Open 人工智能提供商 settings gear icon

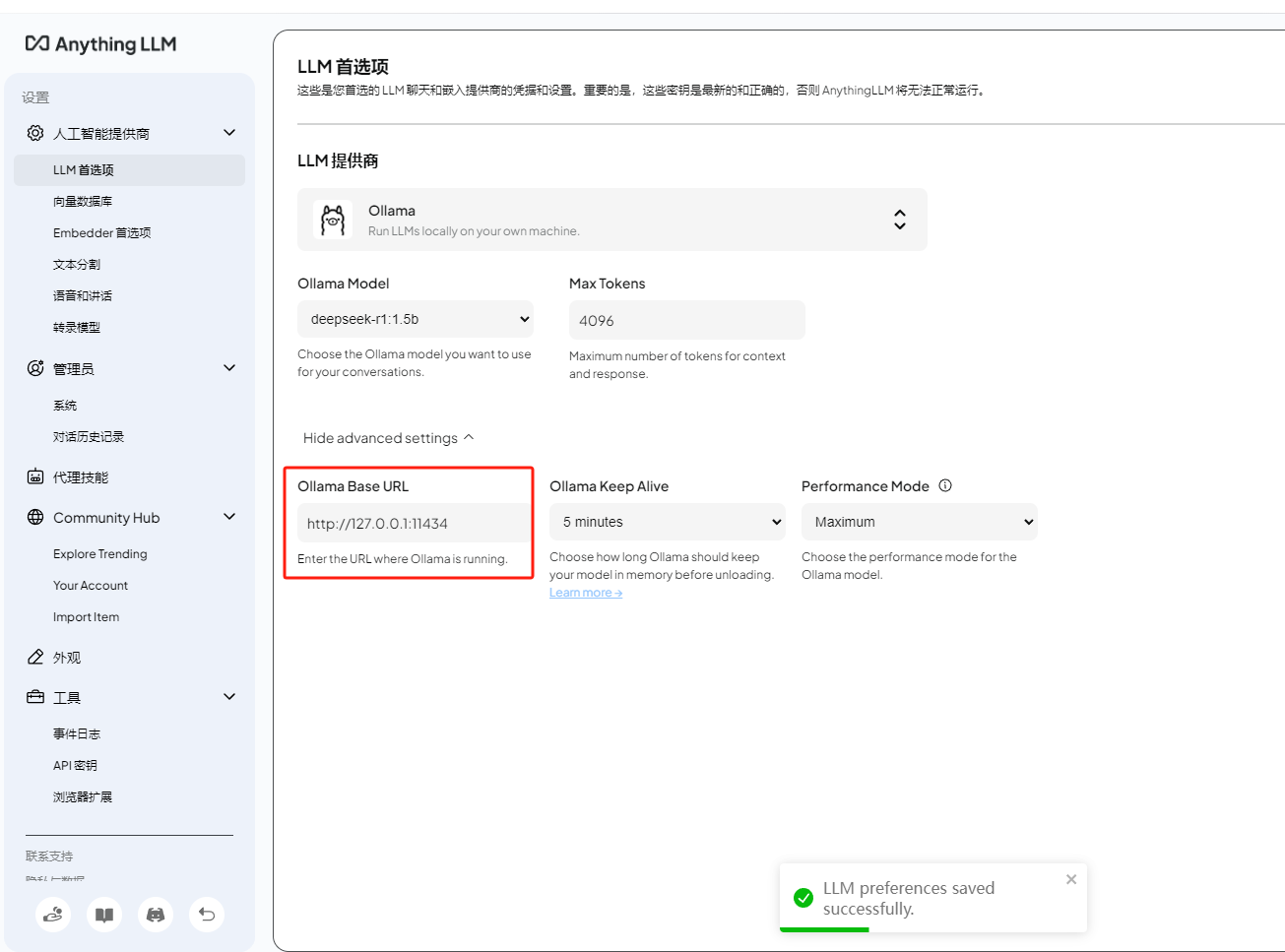[35, 133]
